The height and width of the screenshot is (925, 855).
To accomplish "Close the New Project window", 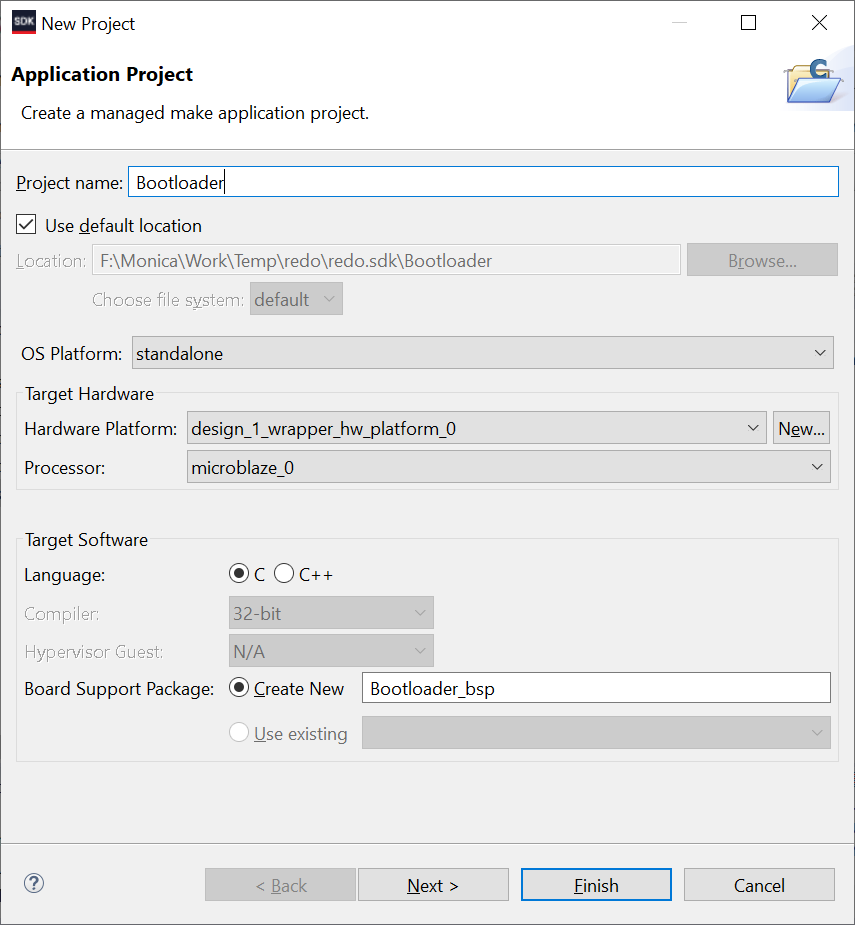I will pos(819,23).
